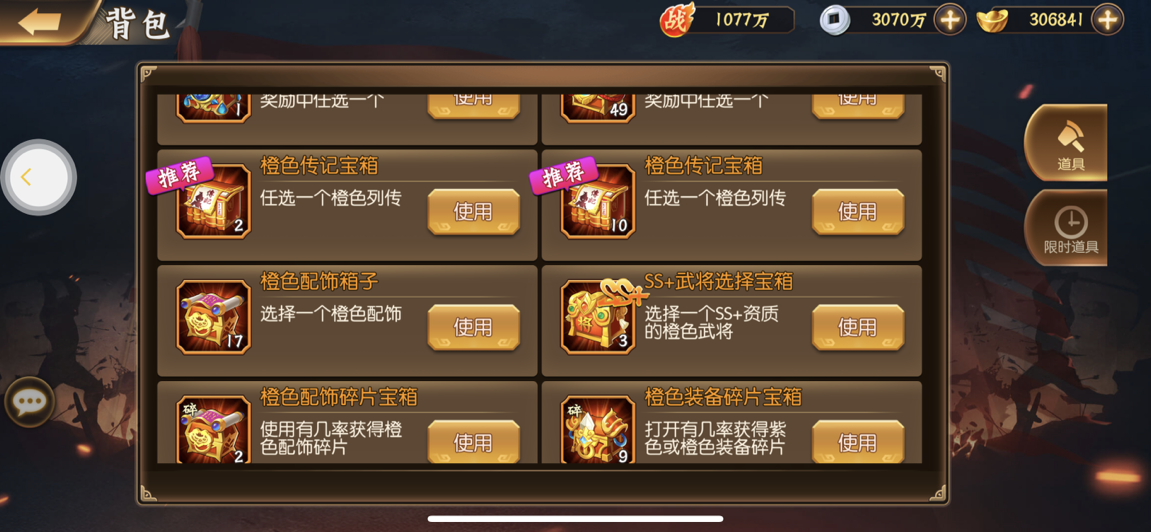1151x532 pixels.
Task: Use the 橙色传记宝箱 with 10 count
Action: (858, 212)
